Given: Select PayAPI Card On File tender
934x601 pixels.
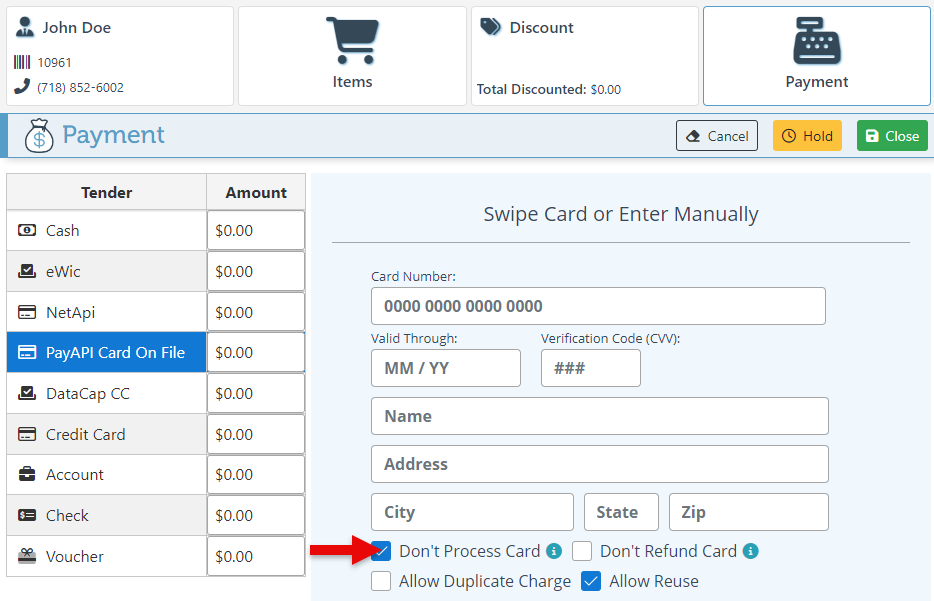Looking at the screenshot, I should tap(106, 352).
